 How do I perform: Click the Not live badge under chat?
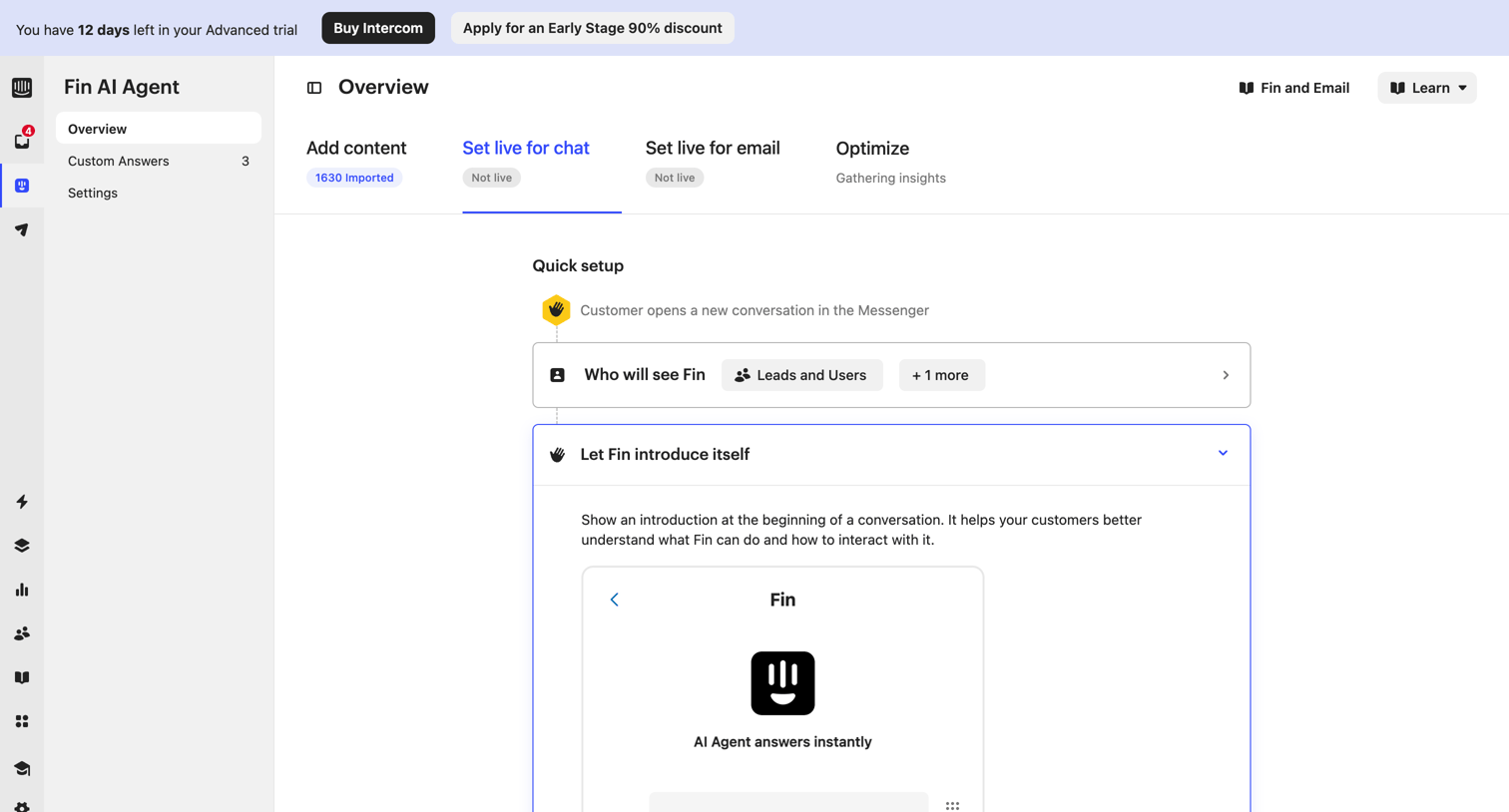coord(491,178)
